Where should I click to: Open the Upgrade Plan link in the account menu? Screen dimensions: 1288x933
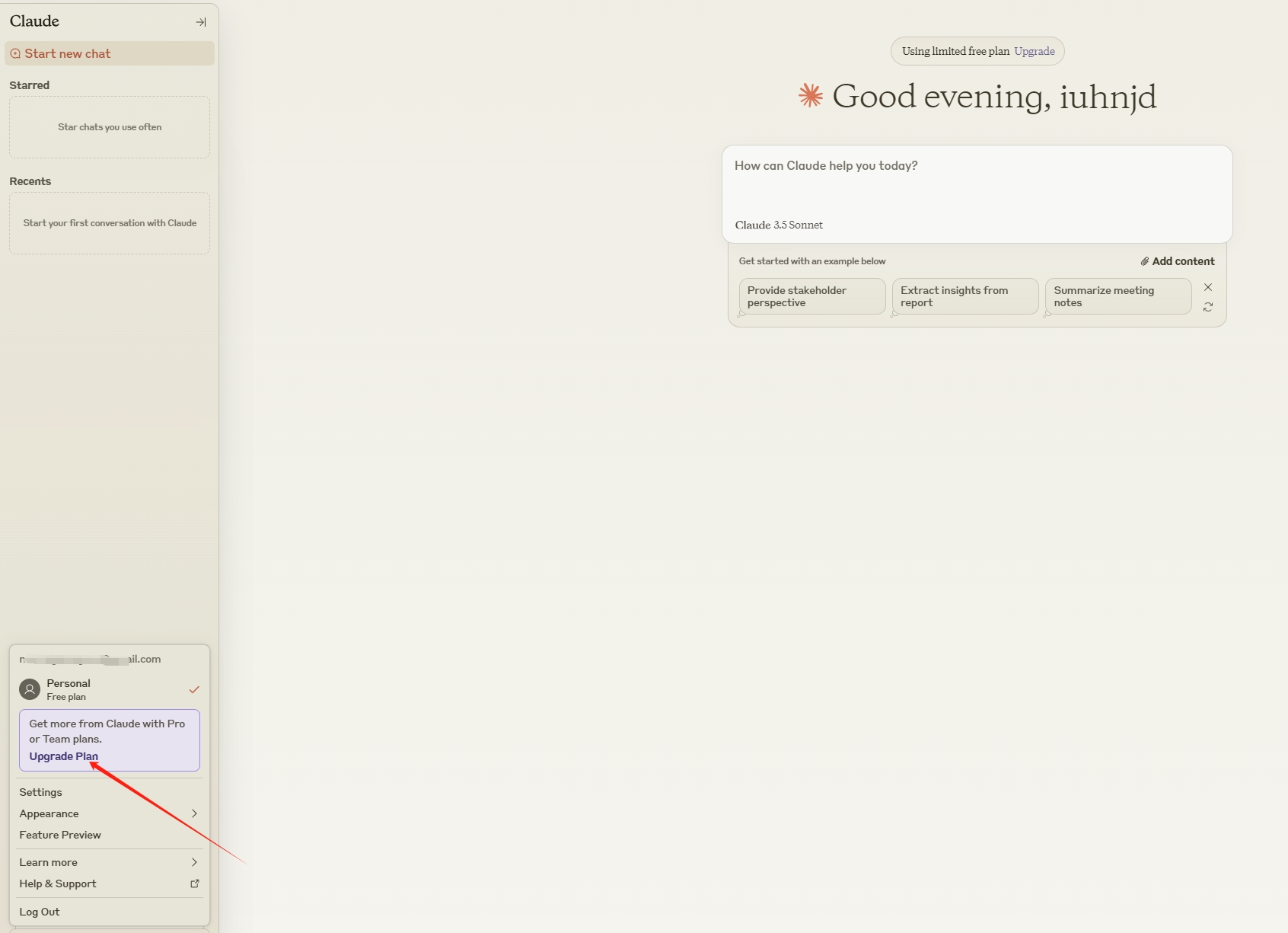point(64,756)
